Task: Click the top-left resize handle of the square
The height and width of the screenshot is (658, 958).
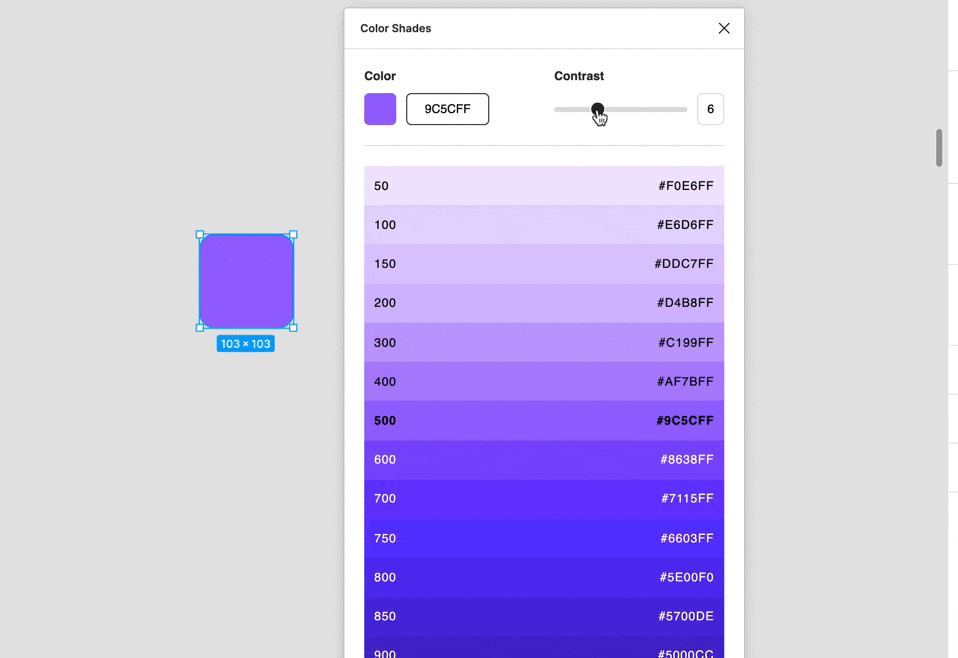Action: coord(200,235)
